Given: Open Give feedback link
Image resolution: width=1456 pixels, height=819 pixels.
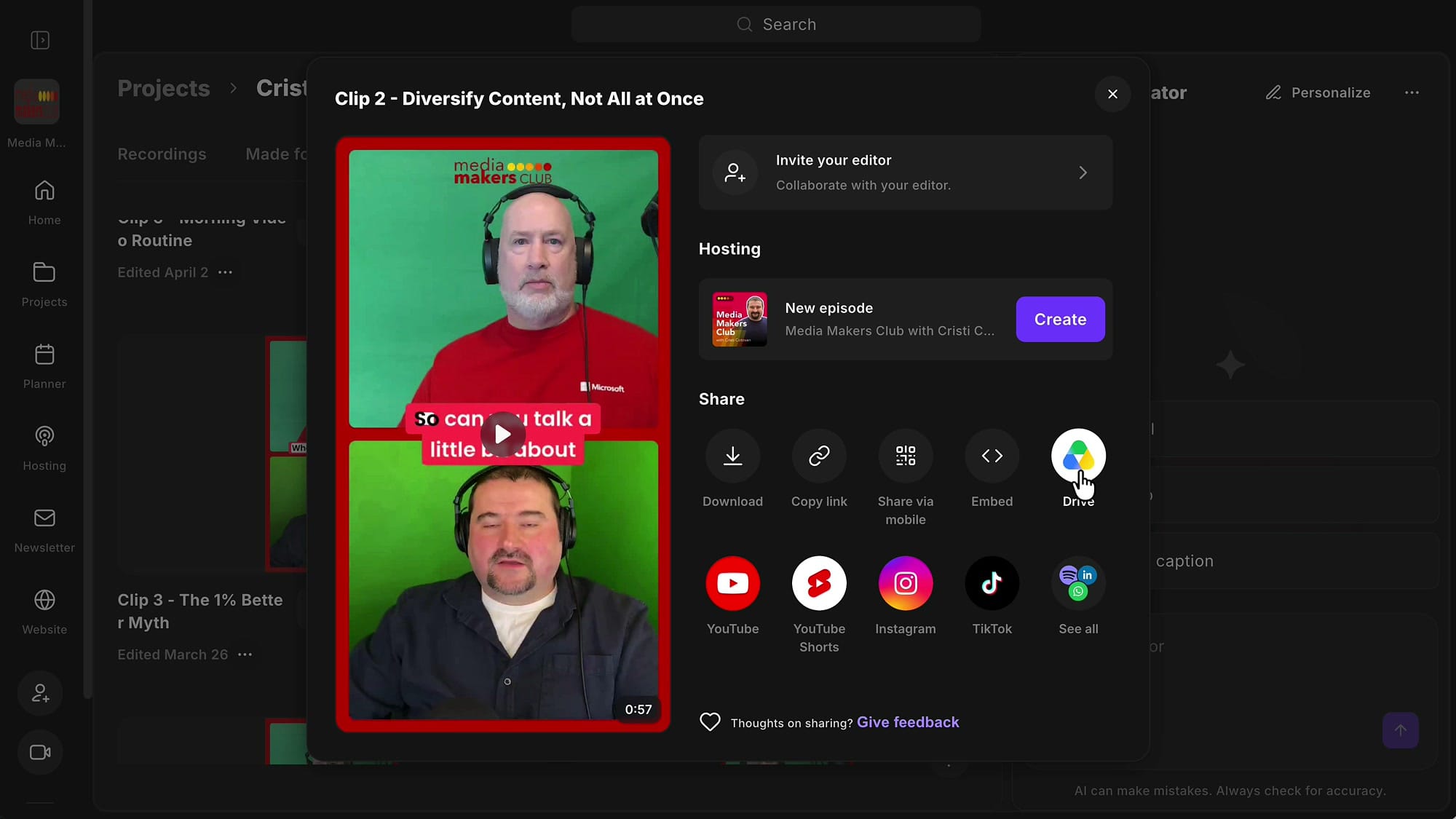Looking at the screenshot, I should pyautogui.click(x=908, y=722).
